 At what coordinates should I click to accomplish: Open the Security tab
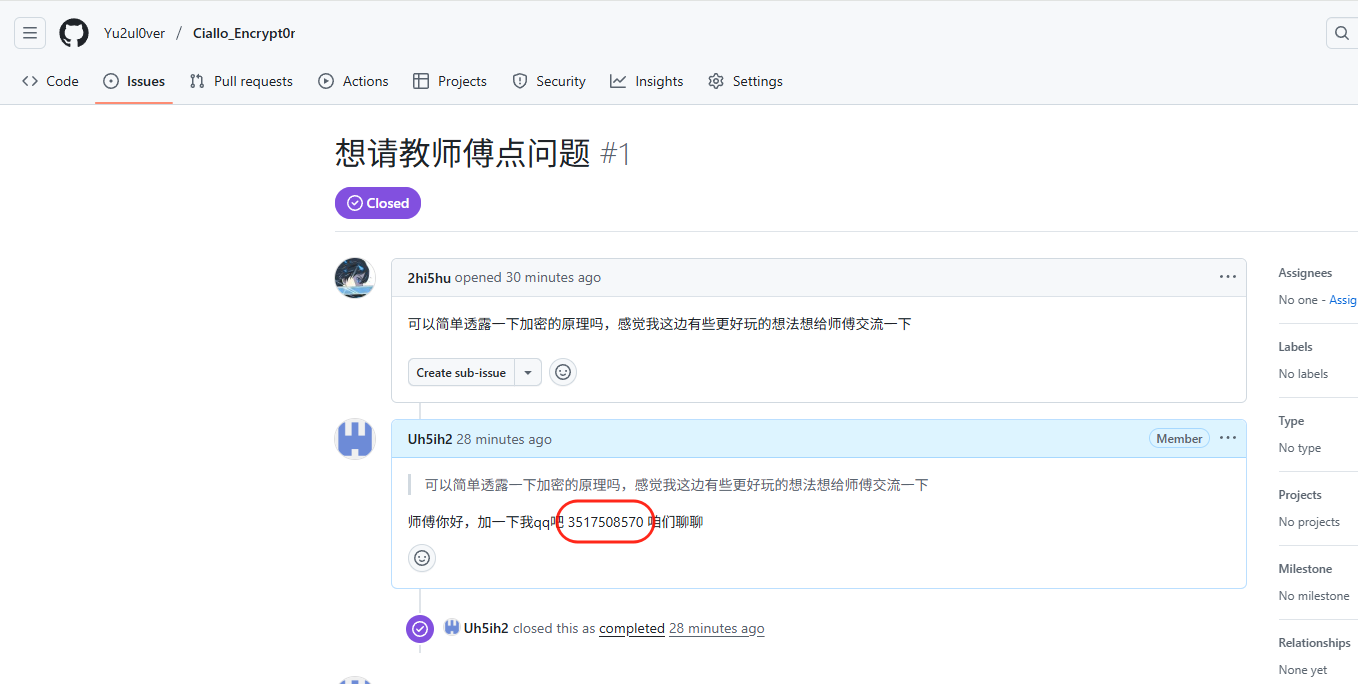549,81
